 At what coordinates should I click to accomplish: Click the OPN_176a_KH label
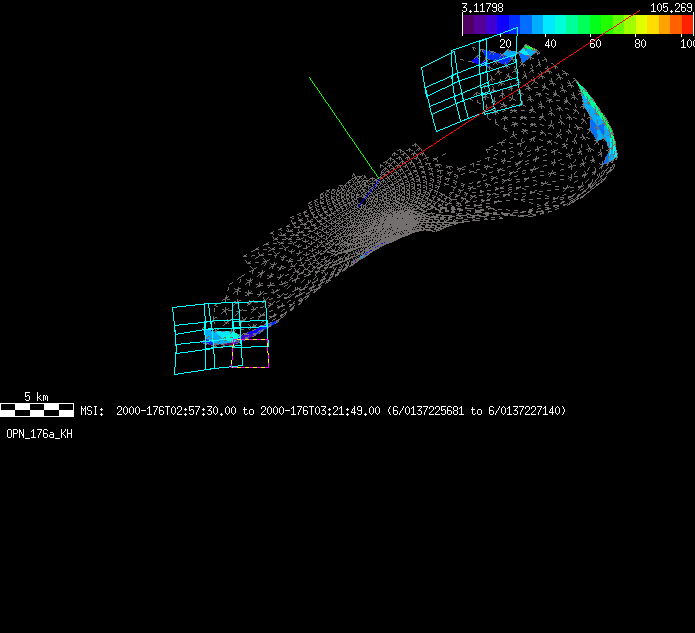pos(39,434)
